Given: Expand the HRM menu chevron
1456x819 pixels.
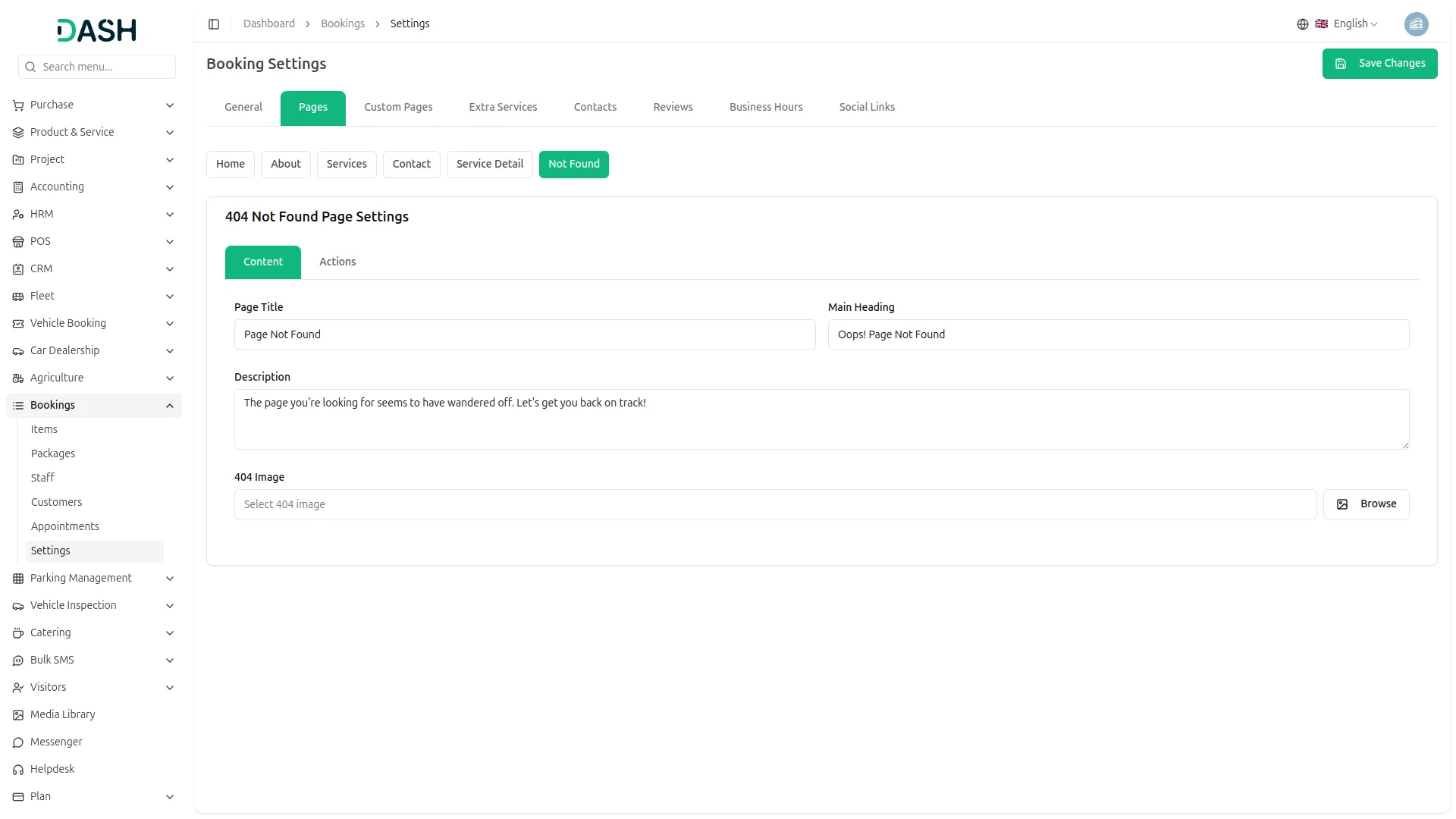Looking at the screenshot, I should pyautogui.click(x=170, y=215).
